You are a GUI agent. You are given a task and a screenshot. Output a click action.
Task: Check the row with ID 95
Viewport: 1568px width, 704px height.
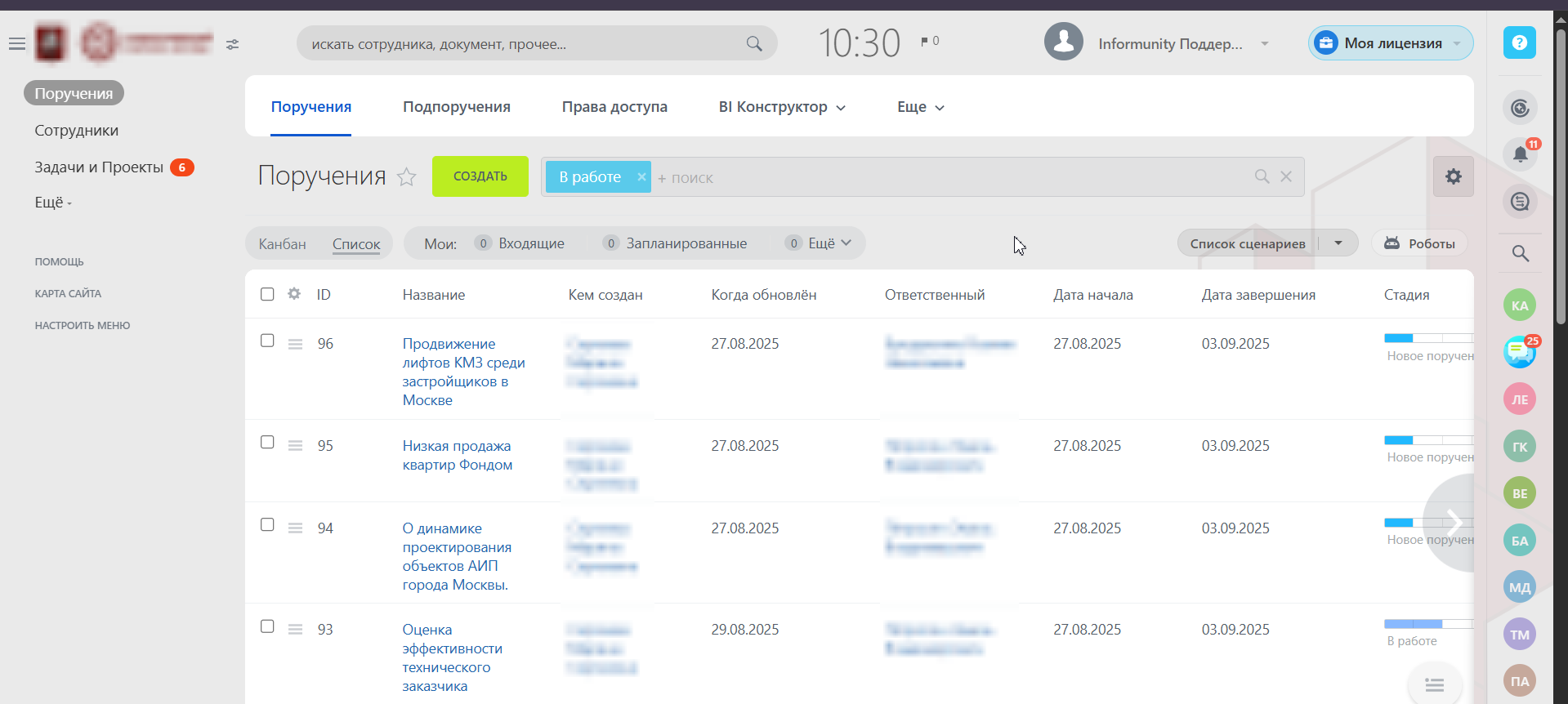pyautogui.click(x=267, y=442)
